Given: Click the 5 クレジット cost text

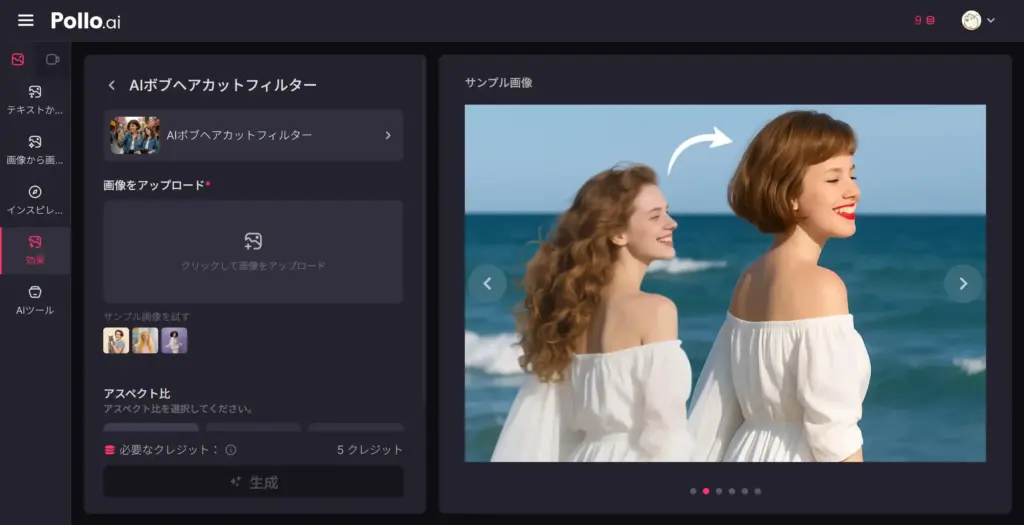Looking at the screenshot, I should (x=370, y=450).
